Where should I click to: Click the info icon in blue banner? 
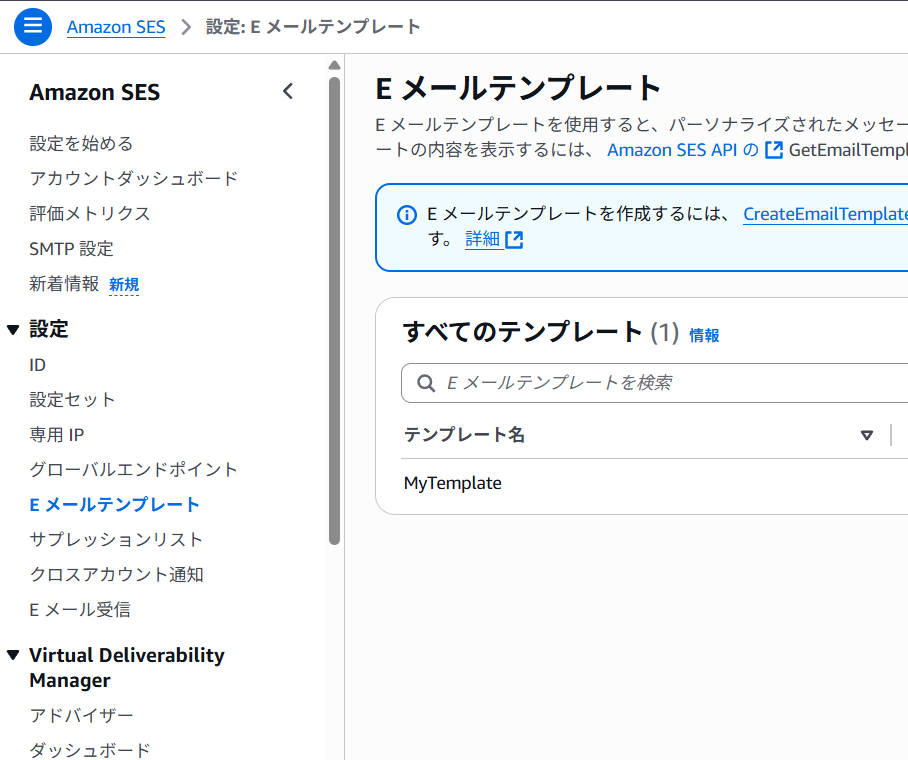(x=407, y=215)
